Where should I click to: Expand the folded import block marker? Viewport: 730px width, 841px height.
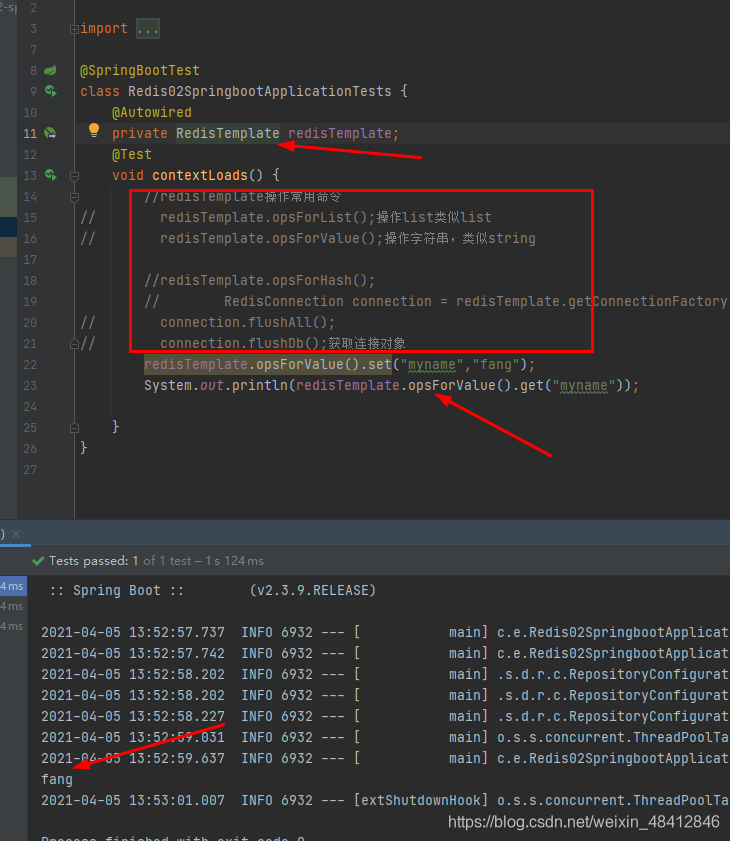point(74,29)
